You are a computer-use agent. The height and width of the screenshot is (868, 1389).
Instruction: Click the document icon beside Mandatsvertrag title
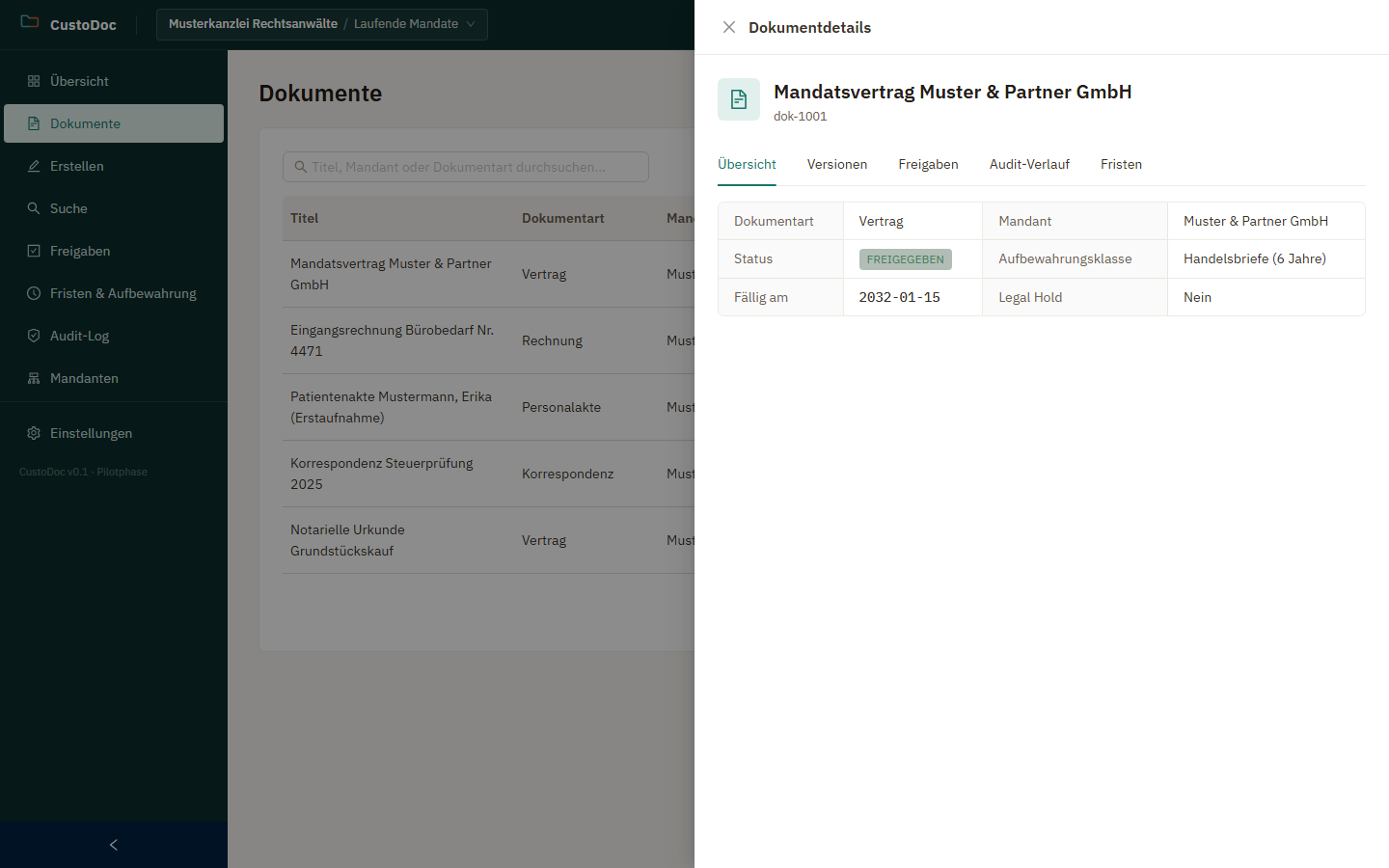click(x=739, y=99)
